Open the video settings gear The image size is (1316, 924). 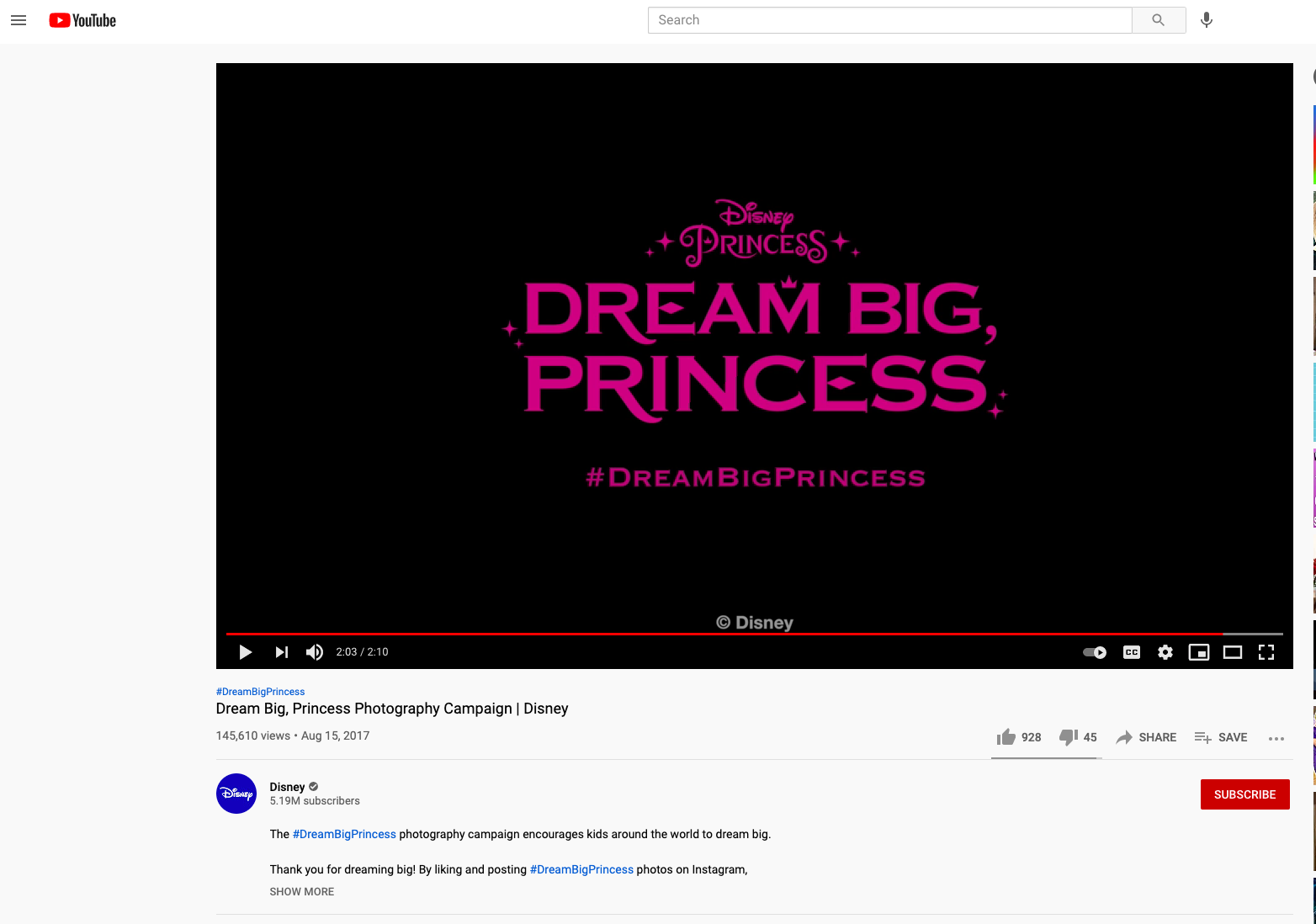1165,652
